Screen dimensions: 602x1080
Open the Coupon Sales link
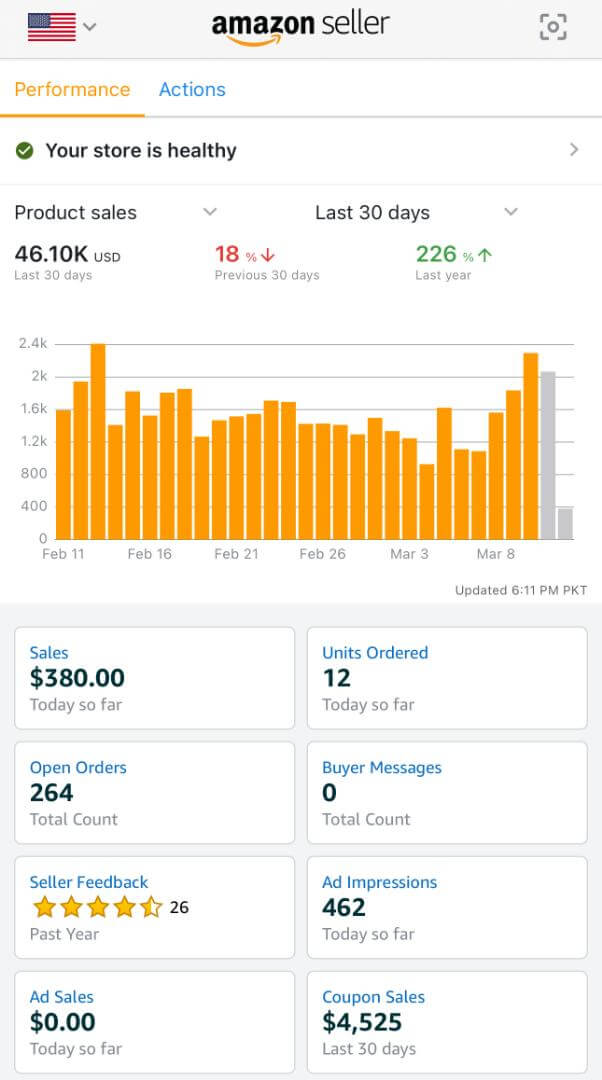[x=373, y=997]
